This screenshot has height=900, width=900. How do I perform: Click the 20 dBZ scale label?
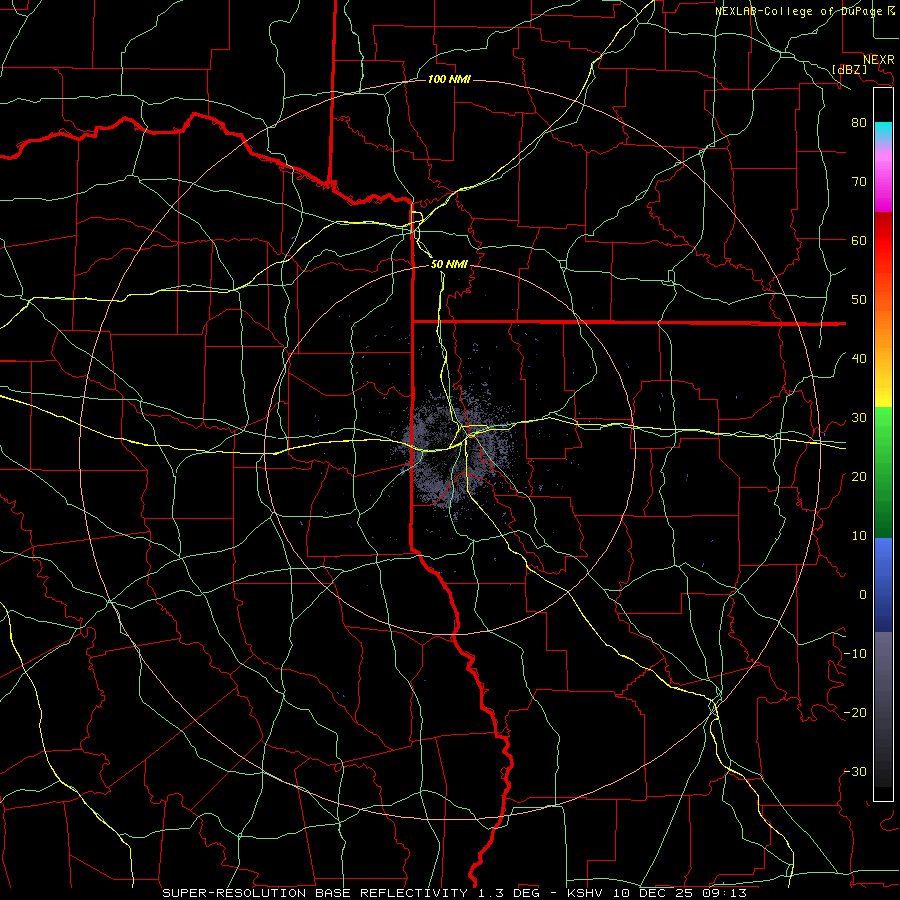(x=859, y=477)
